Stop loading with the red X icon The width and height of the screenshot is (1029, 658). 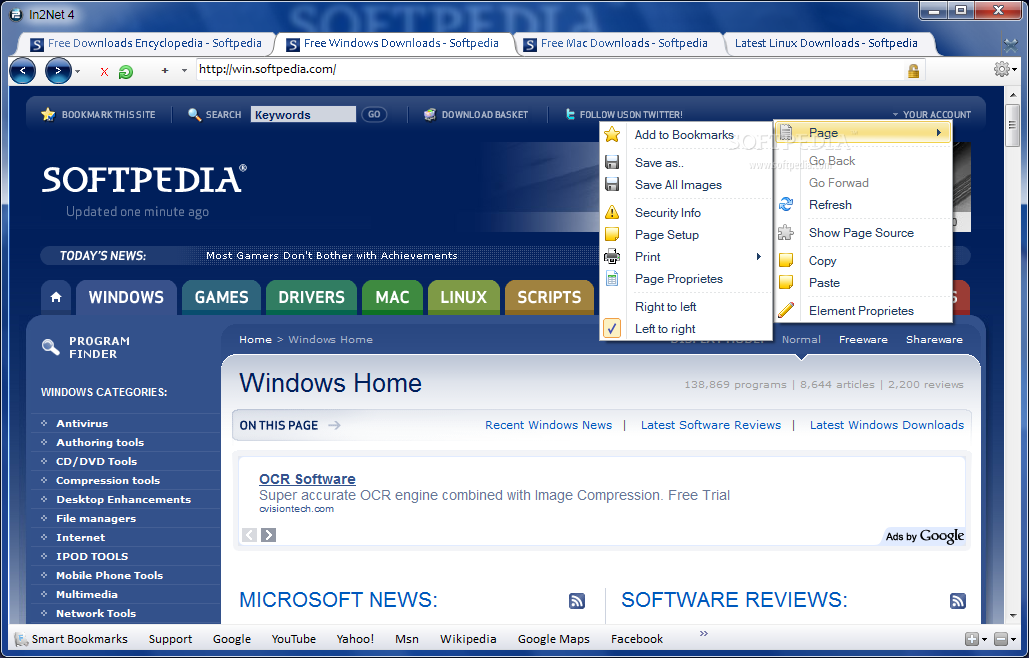click(104, 72)
